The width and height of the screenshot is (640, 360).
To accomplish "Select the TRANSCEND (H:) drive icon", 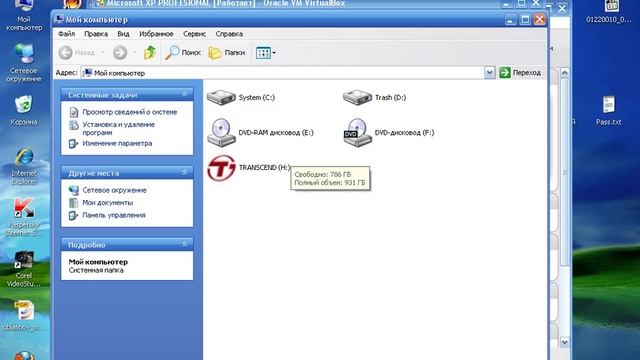I will pos(221,168).
